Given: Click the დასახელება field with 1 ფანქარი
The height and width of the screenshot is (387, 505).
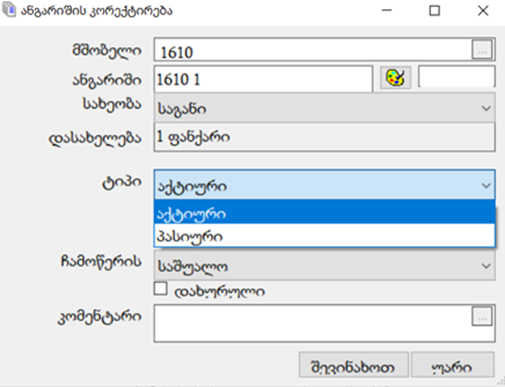Looking at the screenshot, I should 324,137.
